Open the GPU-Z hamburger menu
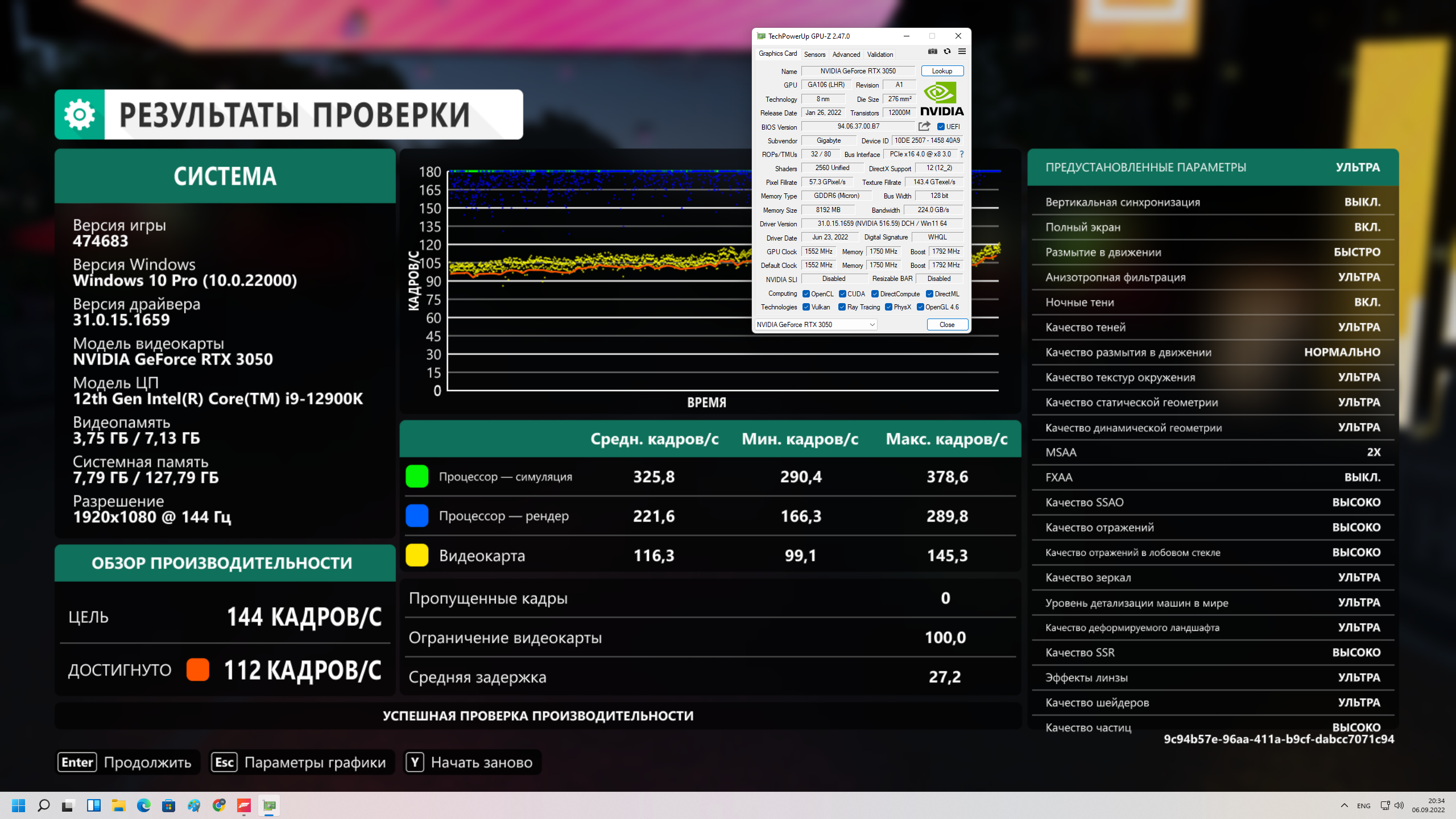This screenshot has width=1456, height=819. click(x=962, y=52)
